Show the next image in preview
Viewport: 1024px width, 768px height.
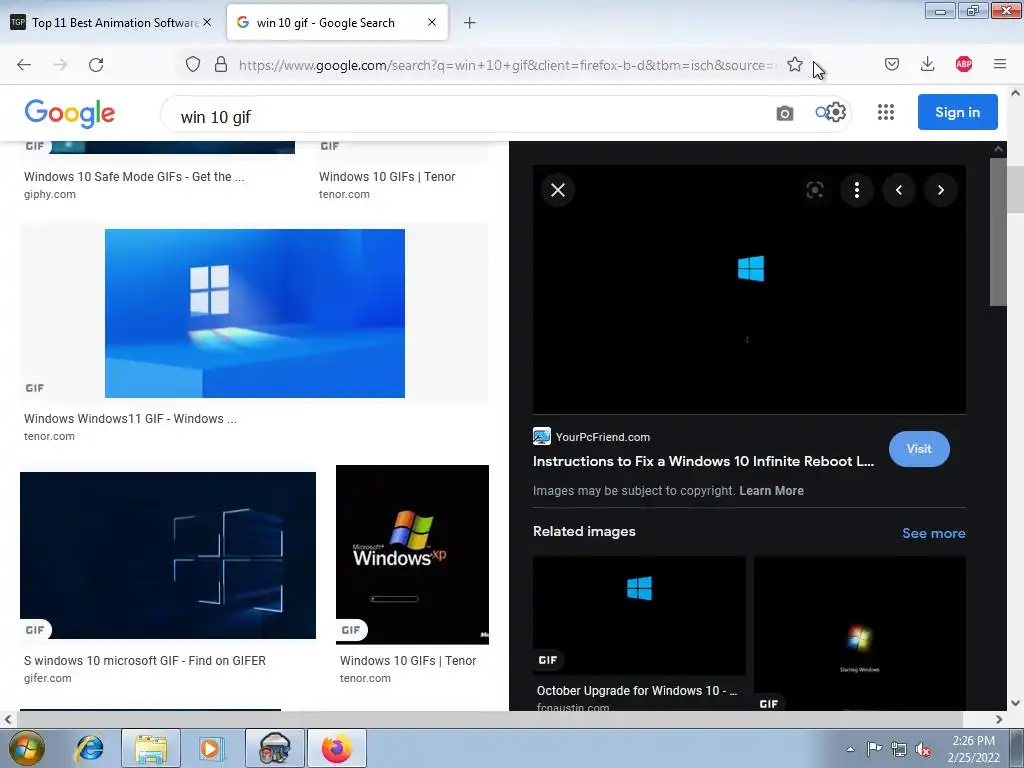[940, 190]
